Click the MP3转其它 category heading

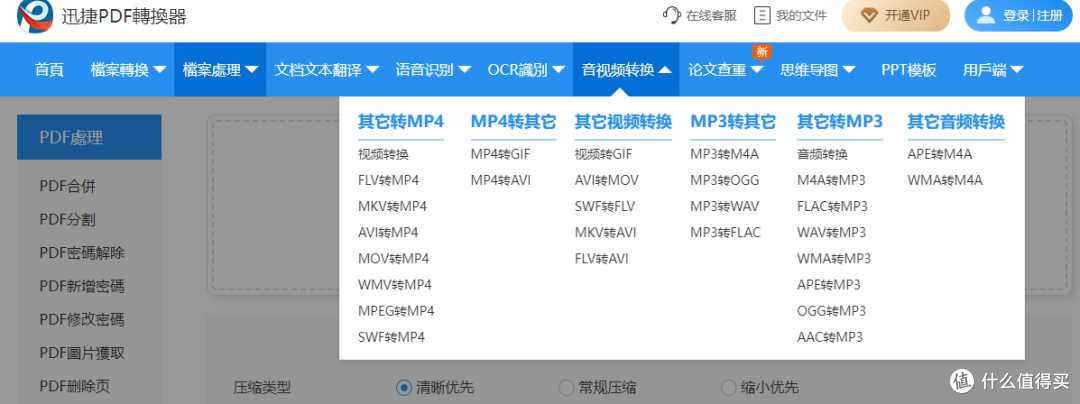(x=733, y=122)
